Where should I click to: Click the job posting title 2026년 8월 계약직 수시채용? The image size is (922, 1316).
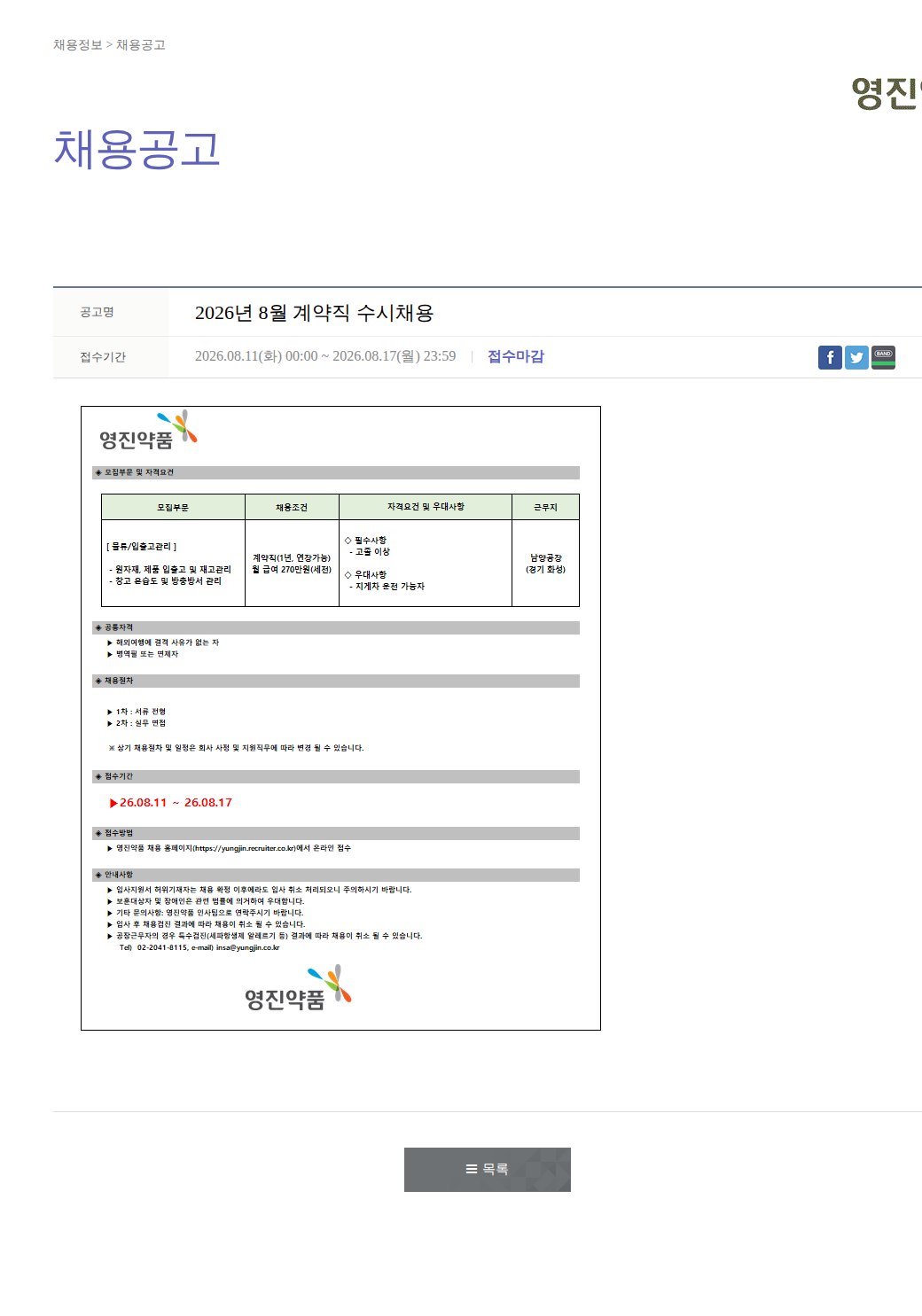(314, 313)
